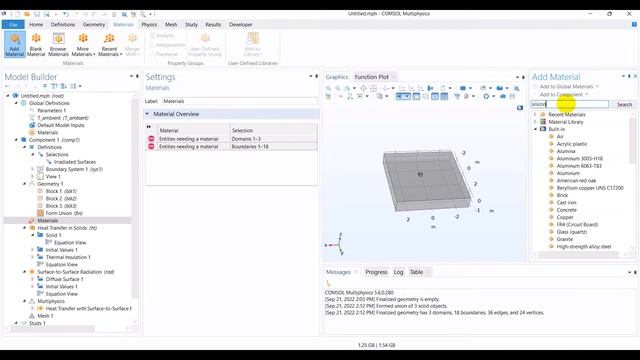This screenshot has width=640, height=360.
Task: Open the Table tab
Action: click(x=416, y=272)
